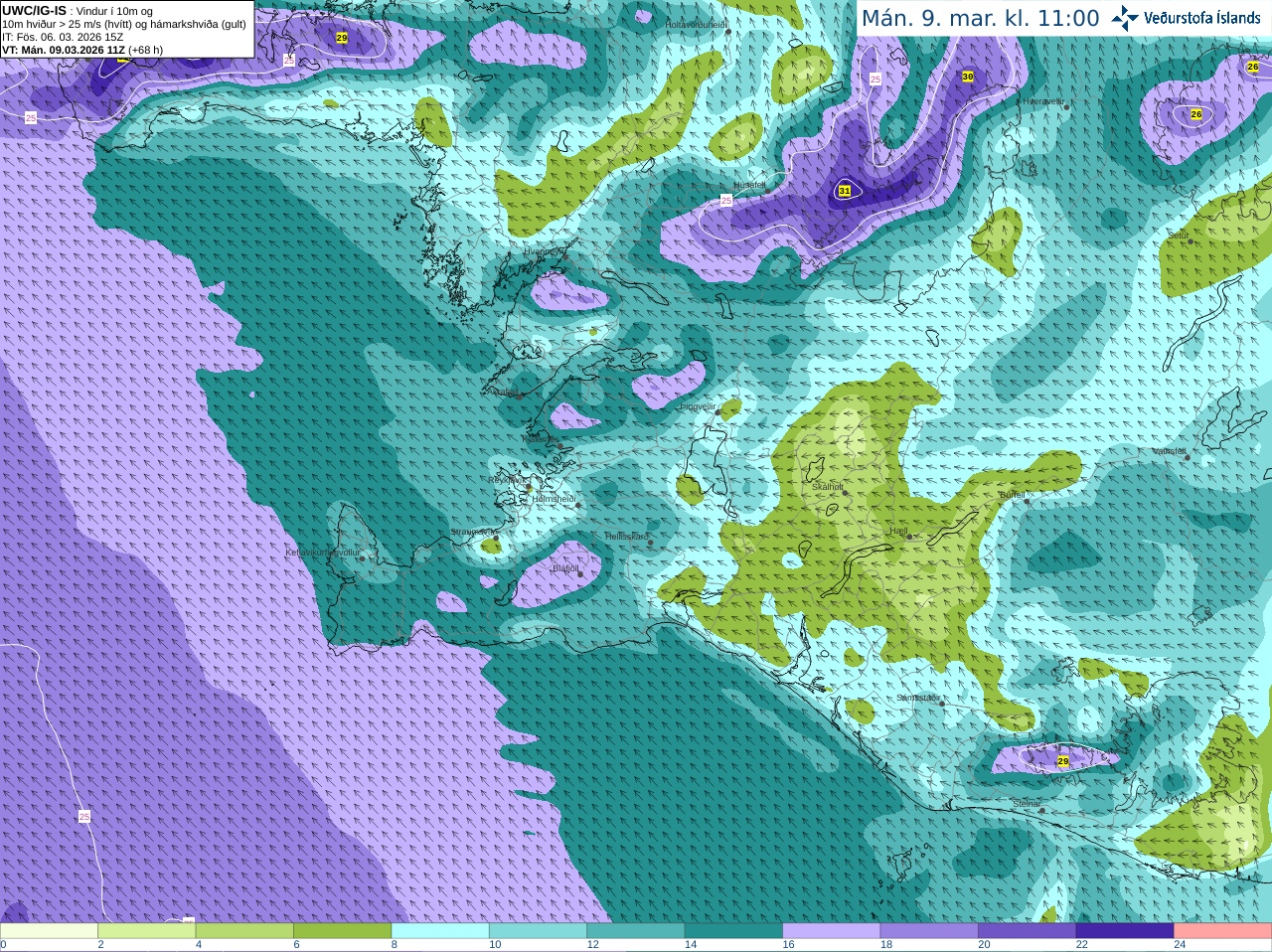Click the Straumsvík station label
Image resolution: width=1272 pixels, height=952 pixels.
(472, 533)
